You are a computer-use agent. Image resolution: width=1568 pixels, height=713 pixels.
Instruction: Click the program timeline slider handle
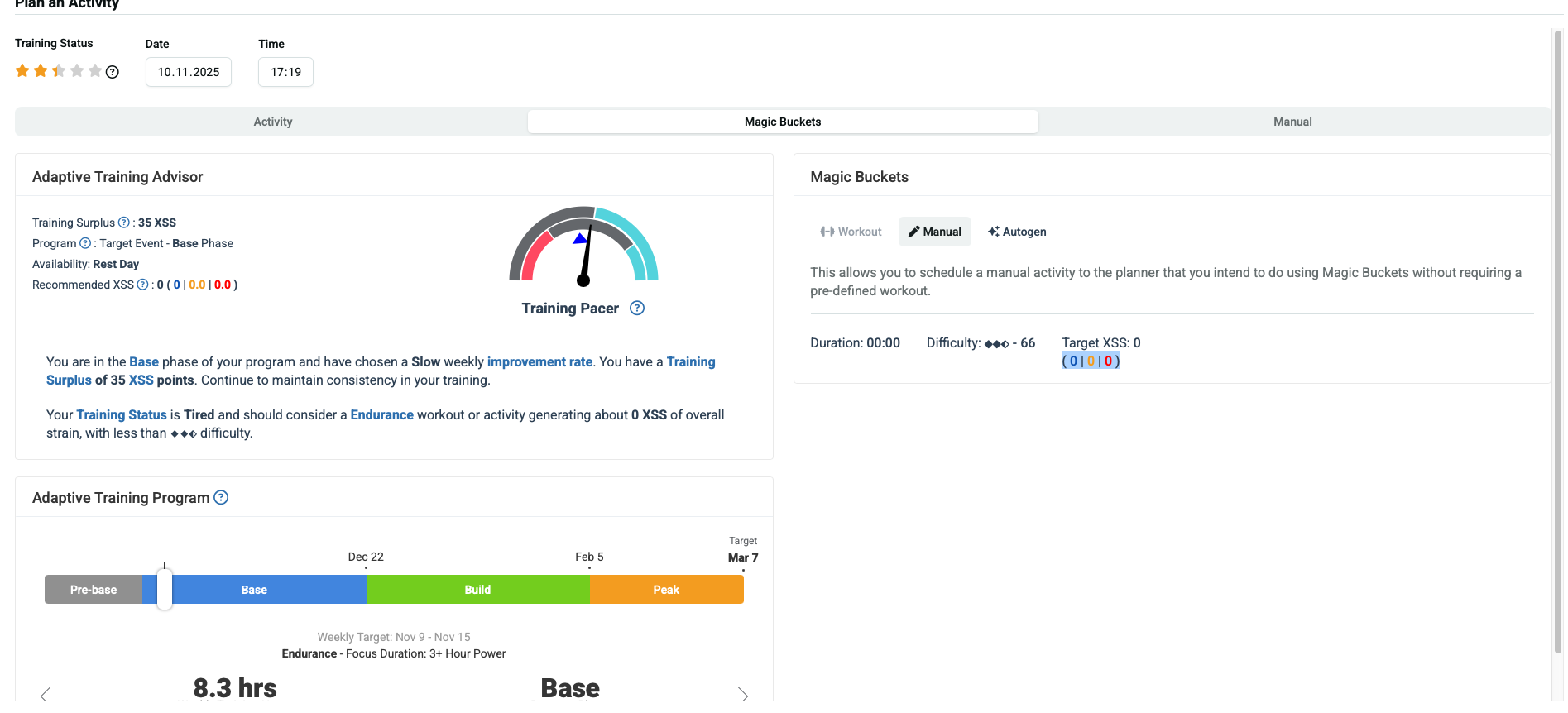click(x=165, y=589)
